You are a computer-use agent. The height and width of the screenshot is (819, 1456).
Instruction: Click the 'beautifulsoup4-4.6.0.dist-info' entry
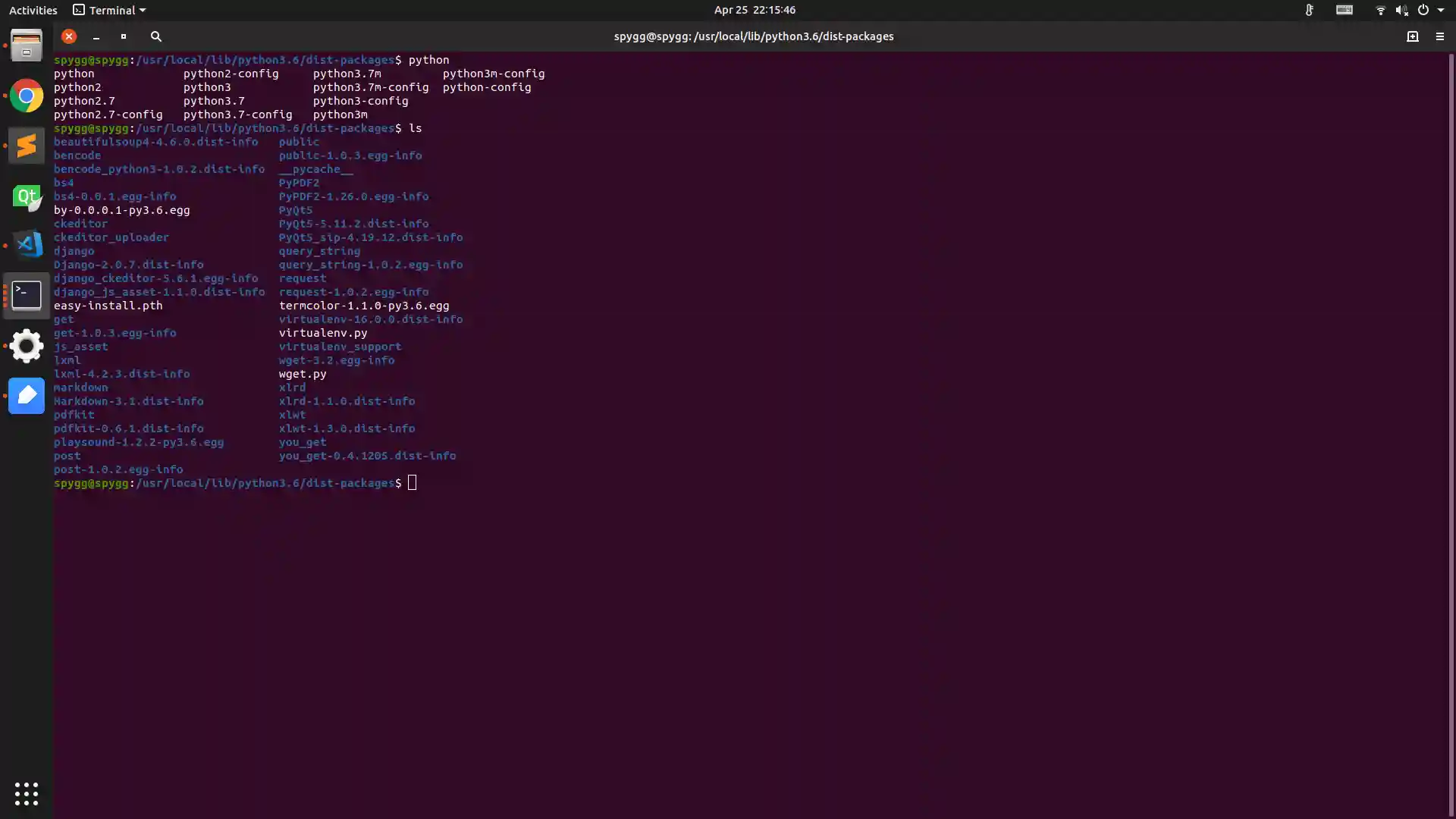click(156, 142)
